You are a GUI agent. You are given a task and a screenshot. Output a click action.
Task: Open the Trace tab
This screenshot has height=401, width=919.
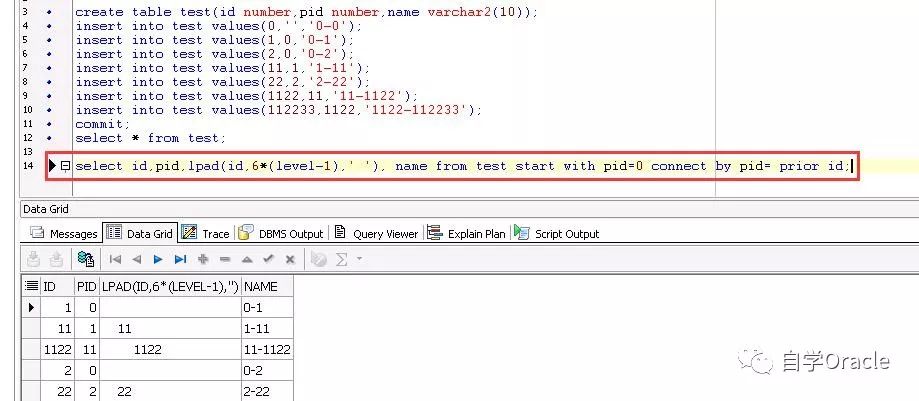click(206, 233)
